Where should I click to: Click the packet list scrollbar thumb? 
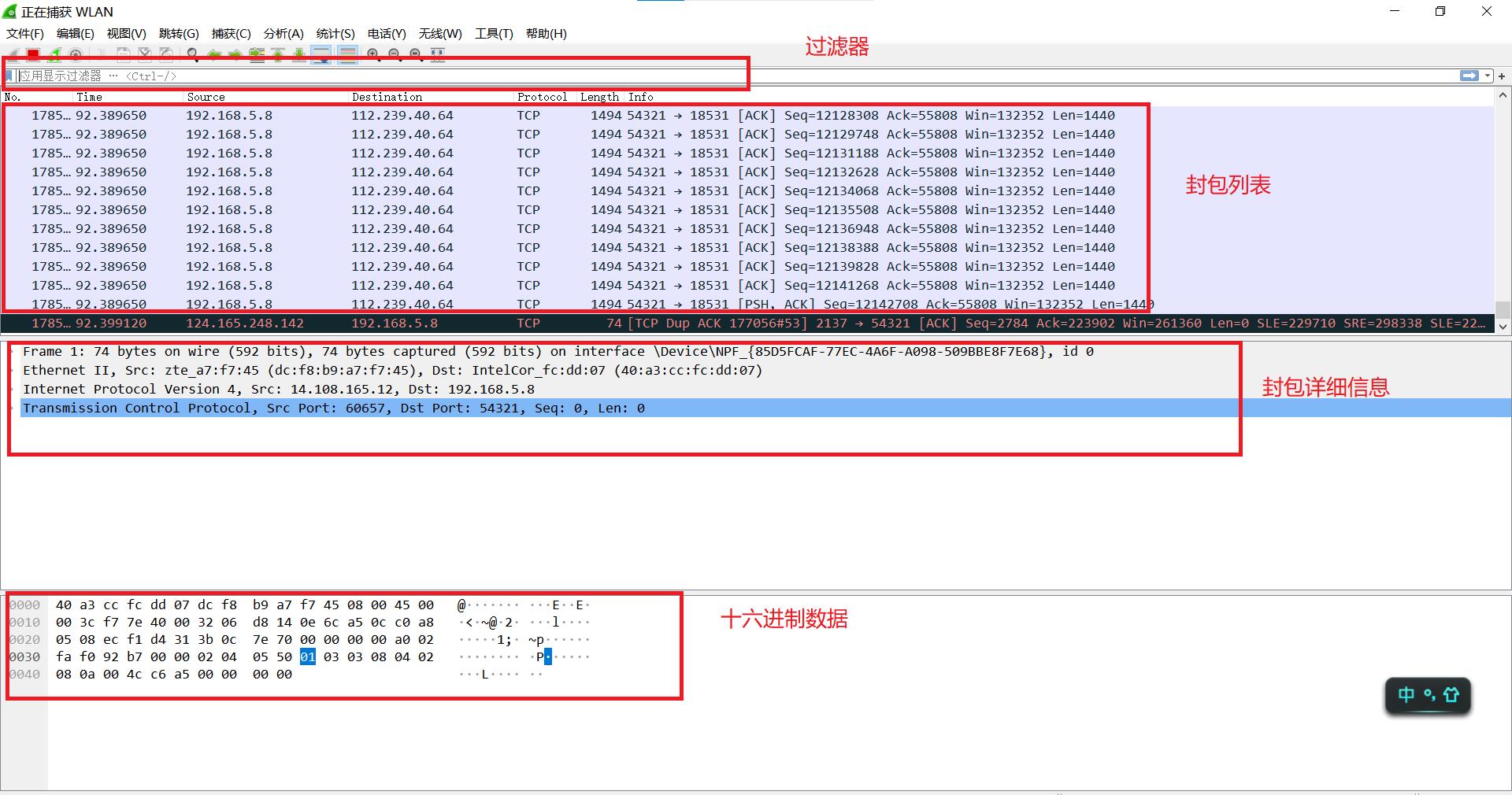(1503, 309)
